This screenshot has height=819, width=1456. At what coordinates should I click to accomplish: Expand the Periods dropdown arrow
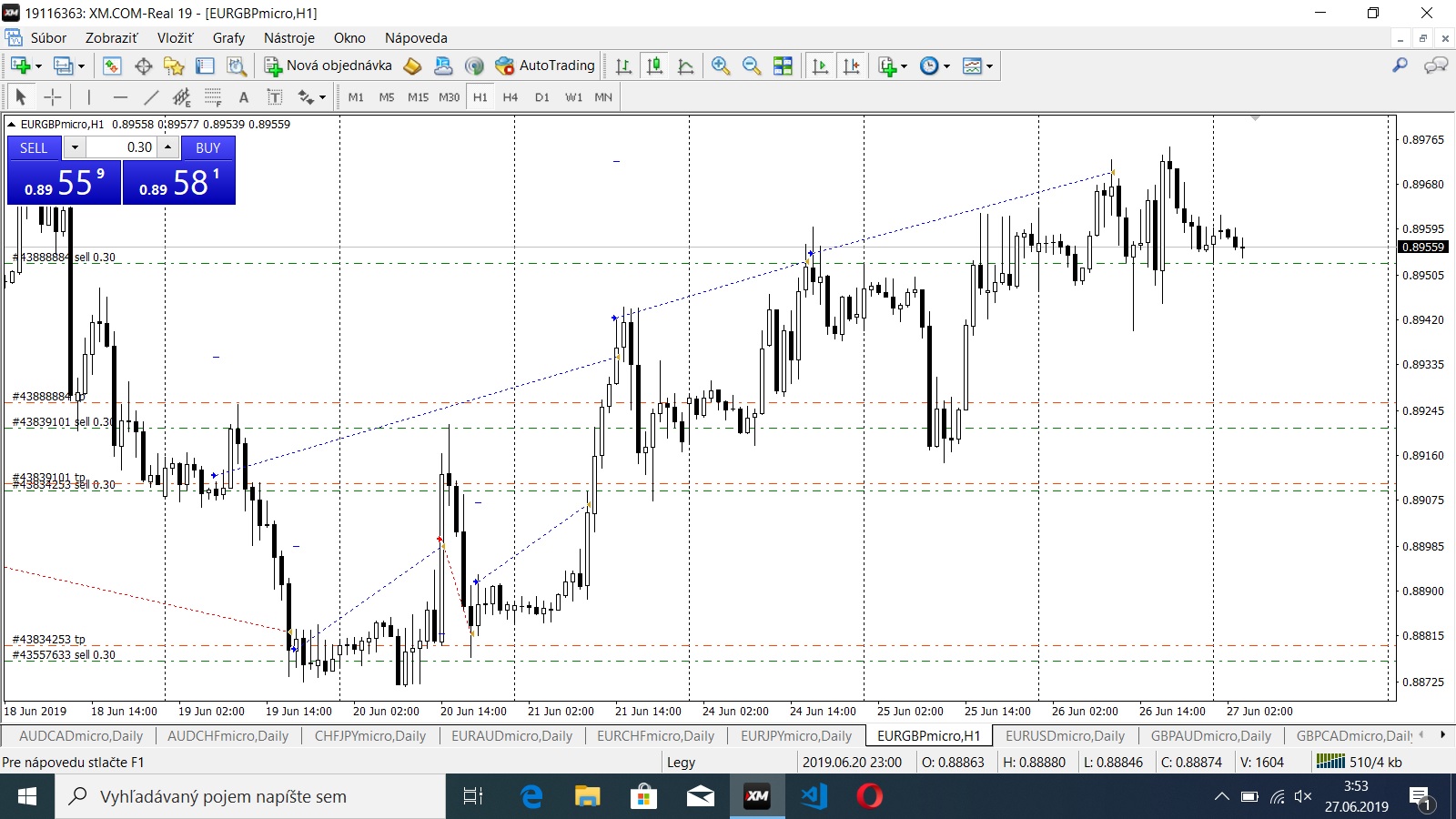946,66
